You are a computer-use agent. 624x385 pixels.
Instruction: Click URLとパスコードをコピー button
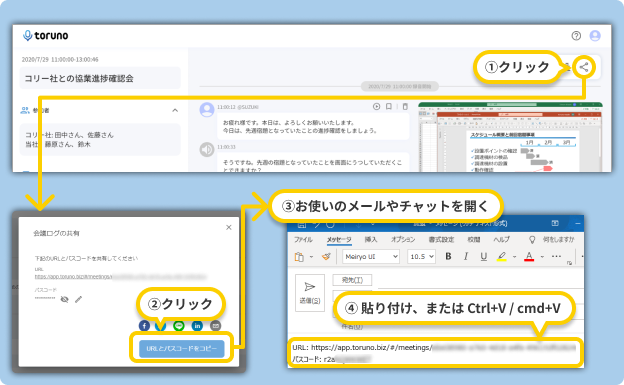[x=181, y=348]
